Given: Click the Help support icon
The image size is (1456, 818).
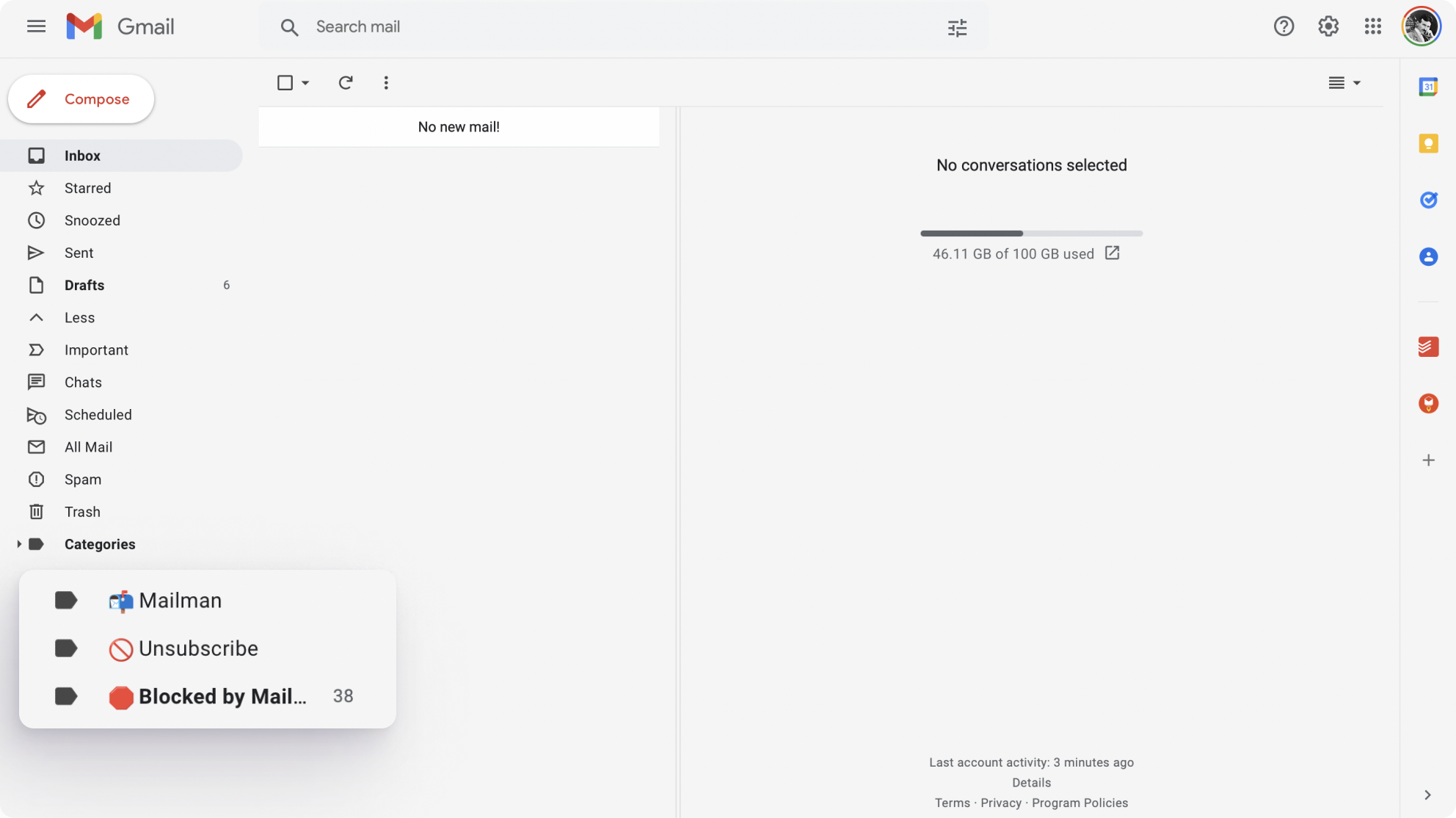Looking at the screenshot, I should [x=1283, y=27].
